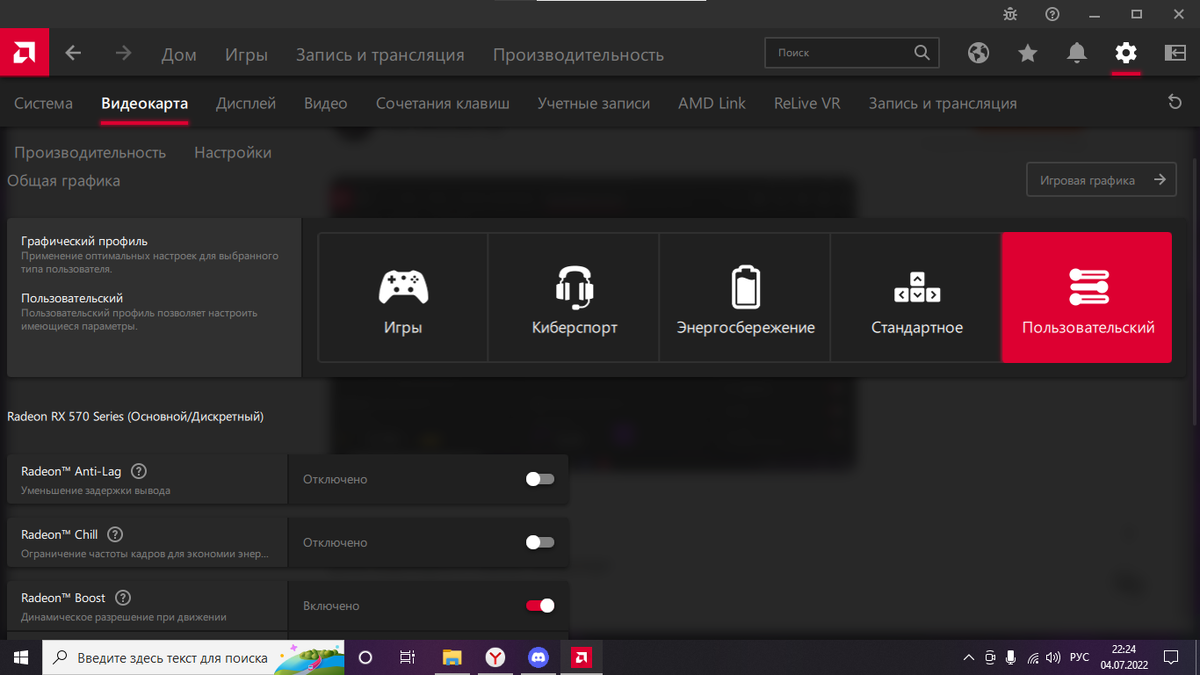Show help for Radeon Boost
This screenshot has width=1200, height=675.
point(123,598)
